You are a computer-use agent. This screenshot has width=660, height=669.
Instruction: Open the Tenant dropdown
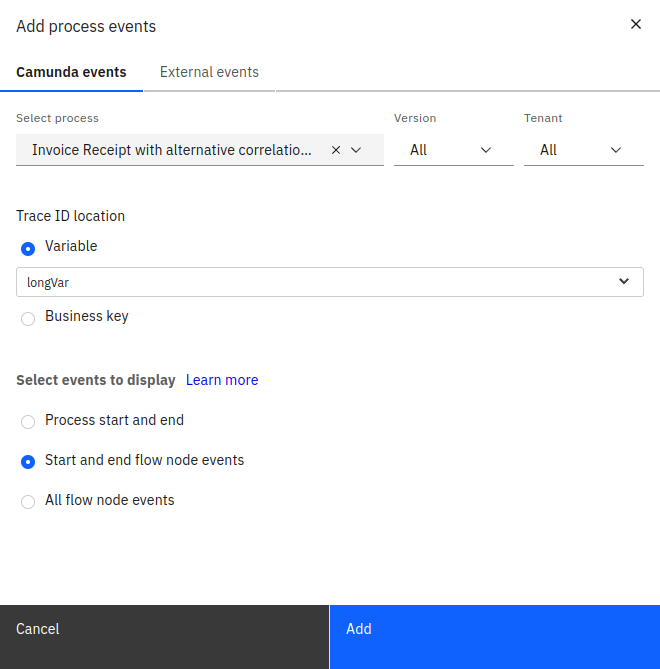point(582,150)
